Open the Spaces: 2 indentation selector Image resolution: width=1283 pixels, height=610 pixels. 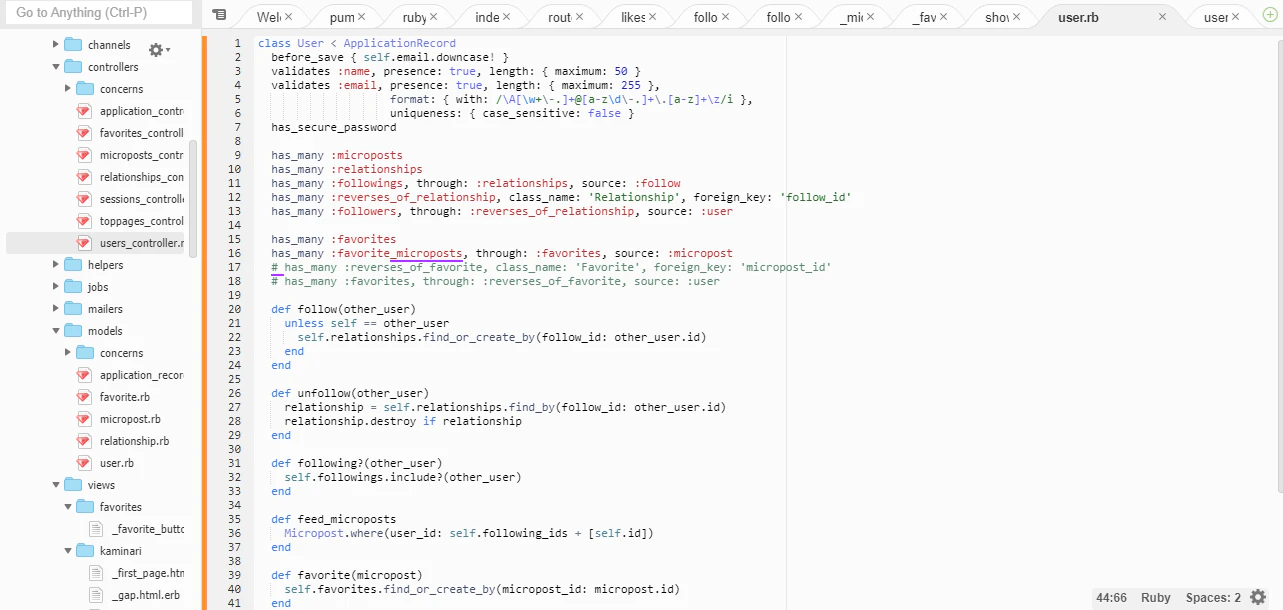pyautogui.click(x=1213, y=598)
